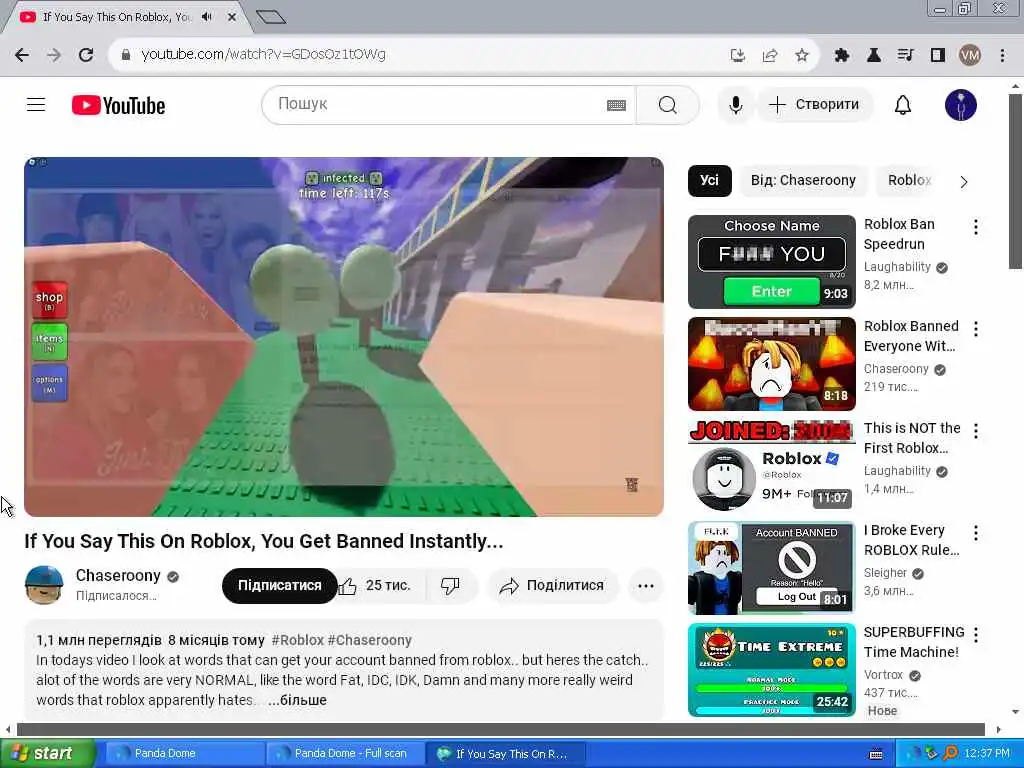This screenshot has height=768, width=1024.
Task: Open Roblox Banned Everyone thumbnail
Action: click(771, 364)
